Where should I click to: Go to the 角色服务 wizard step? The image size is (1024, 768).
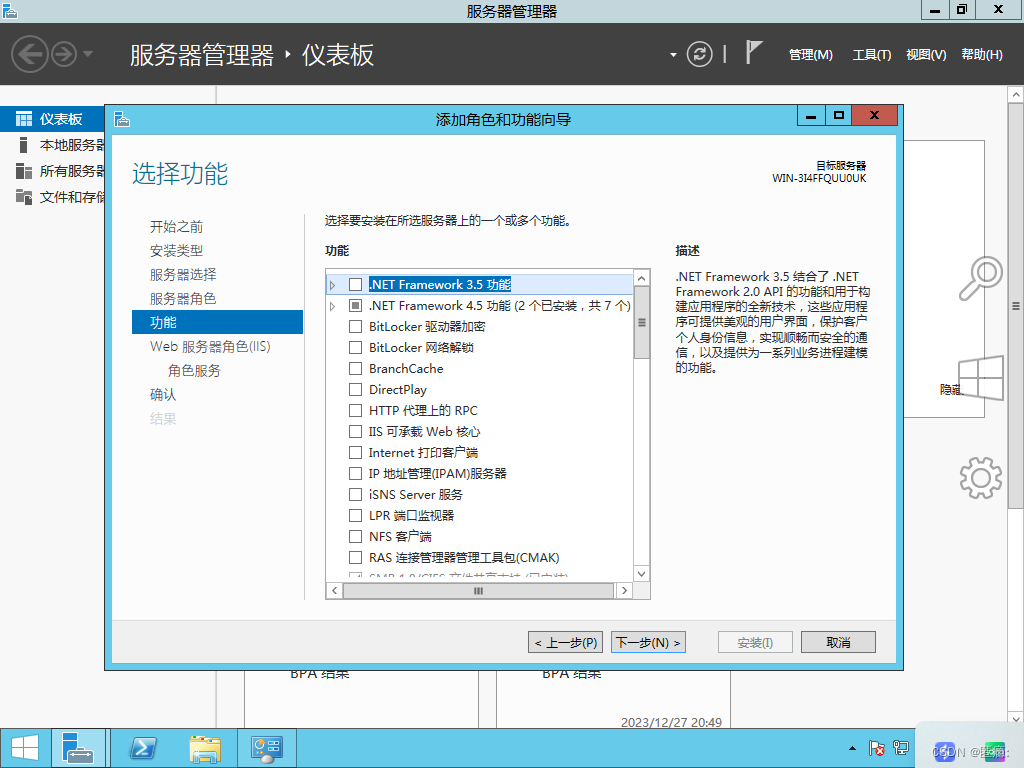point(194,371)
